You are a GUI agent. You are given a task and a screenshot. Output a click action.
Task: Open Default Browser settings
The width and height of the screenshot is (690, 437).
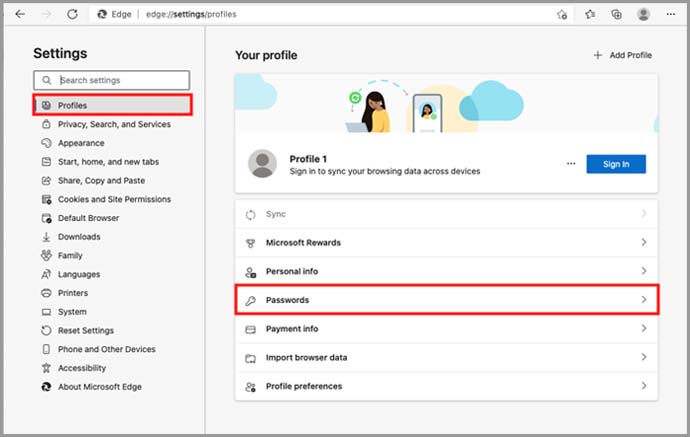(88, 218)
